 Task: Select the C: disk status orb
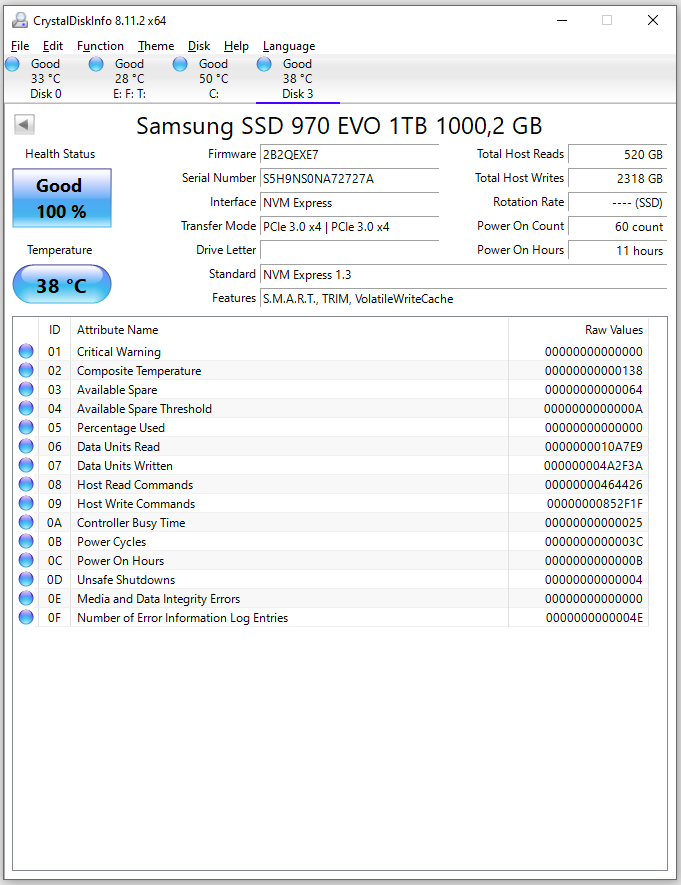(x=180, y=64)
